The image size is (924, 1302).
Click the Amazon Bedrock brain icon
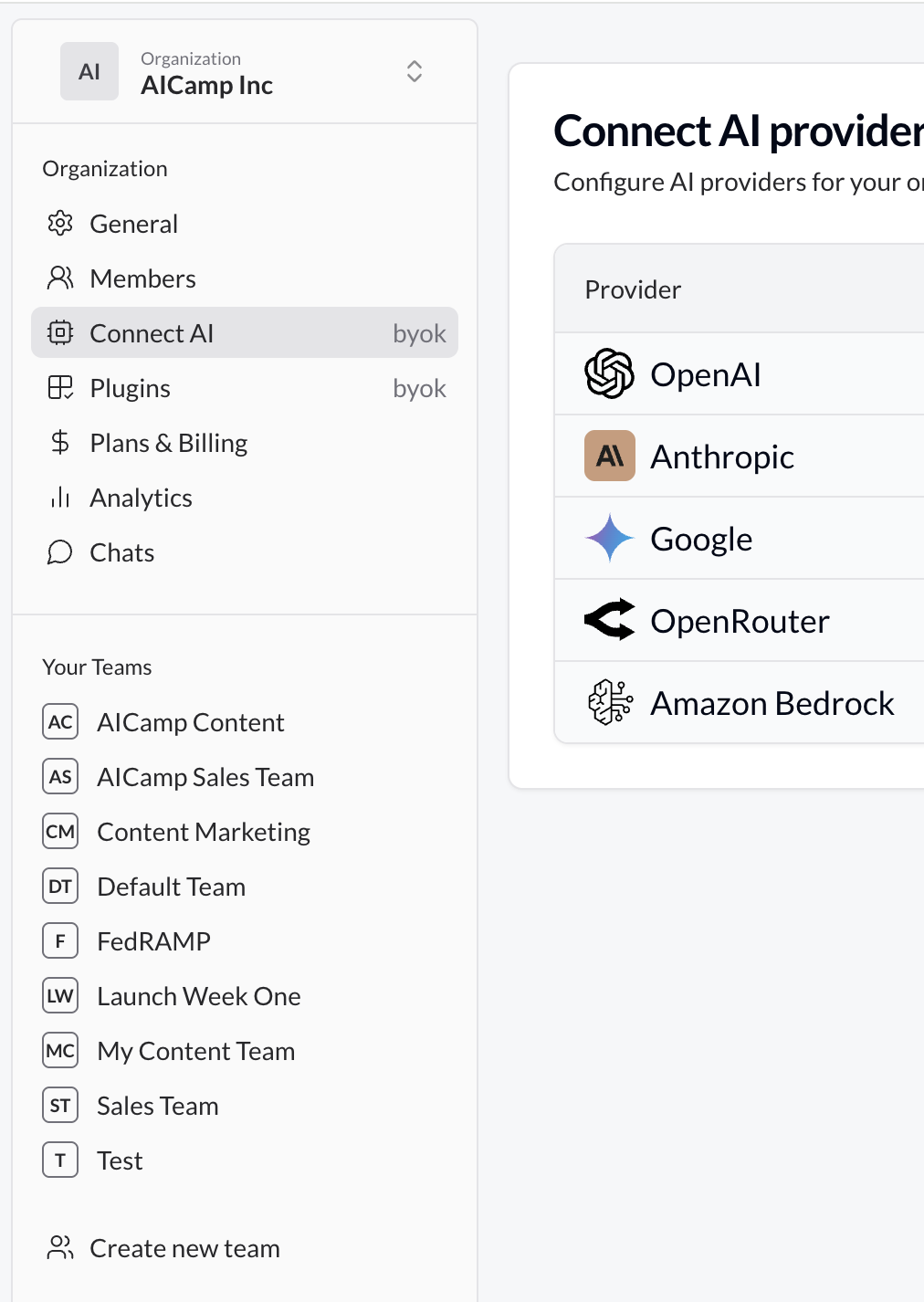609,702
